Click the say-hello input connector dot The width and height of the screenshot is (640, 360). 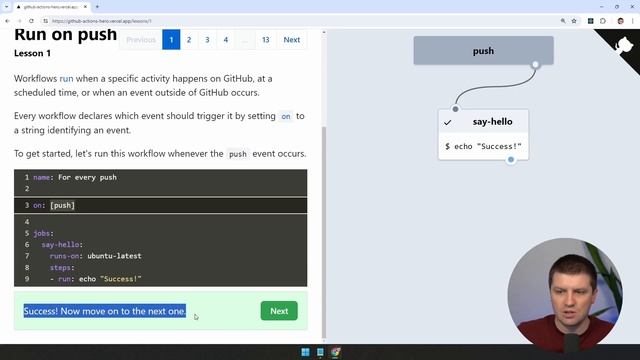pyautogui.click(x=455, y=109)
